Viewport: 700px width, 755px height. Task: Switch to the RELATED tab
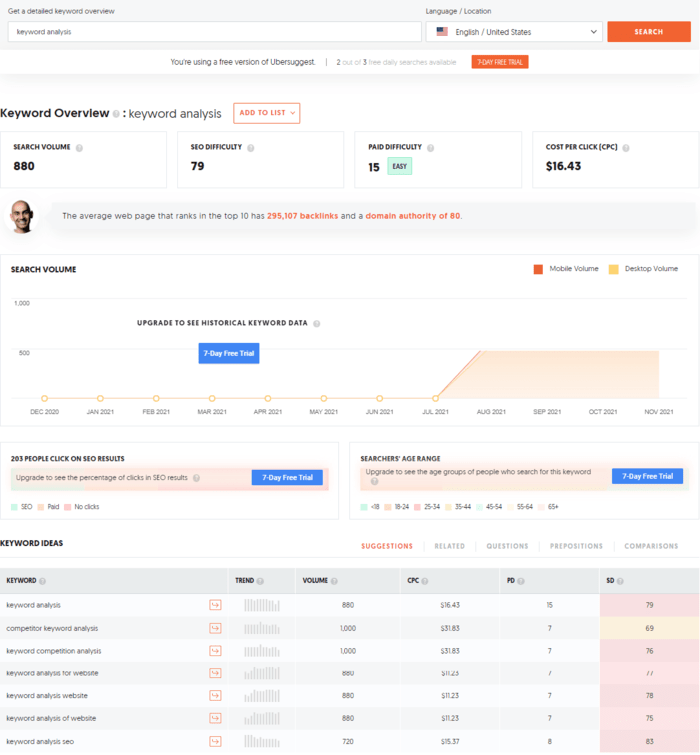pos(450,546)
